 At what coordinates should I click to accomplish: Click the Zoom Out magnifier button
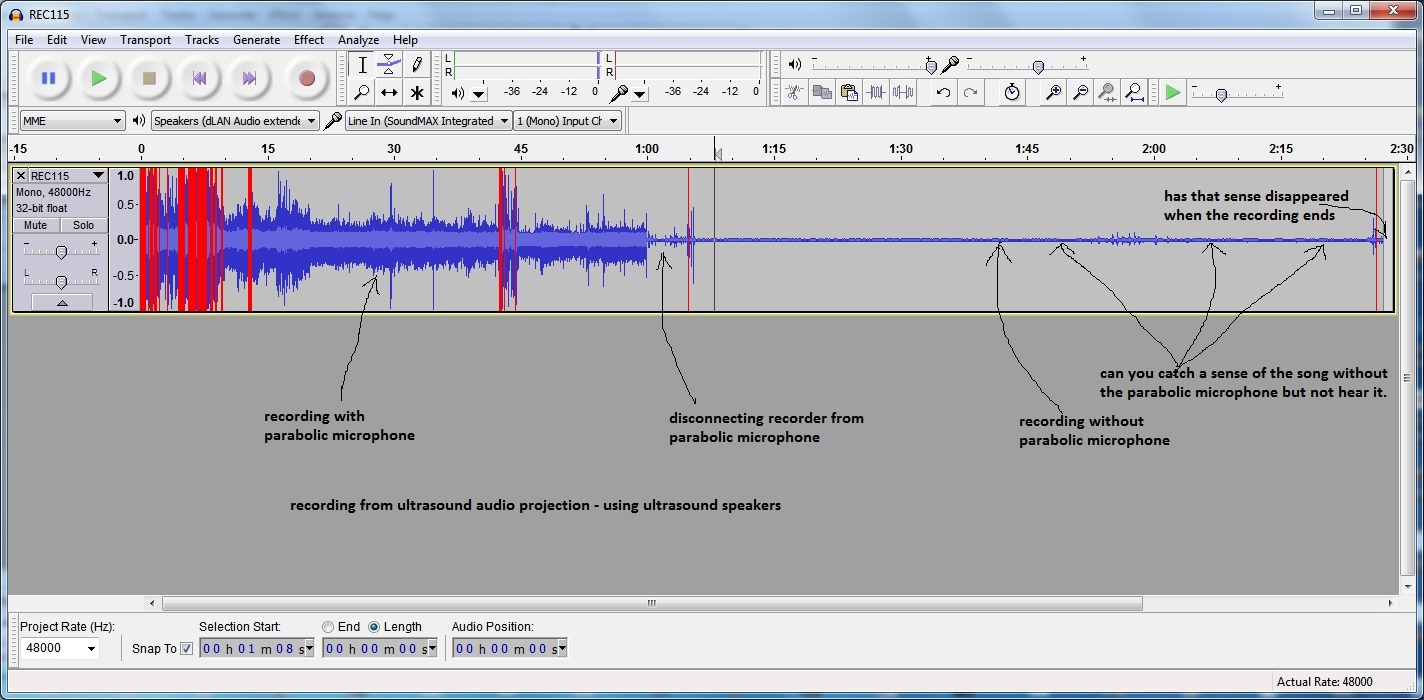[1080, 92]
